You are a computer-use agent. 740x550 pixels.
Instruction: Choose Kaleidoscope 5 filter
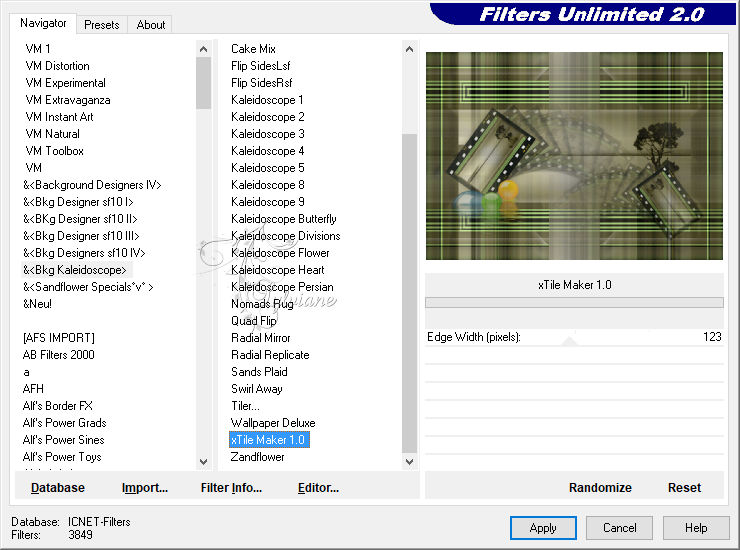click(268, 168)
